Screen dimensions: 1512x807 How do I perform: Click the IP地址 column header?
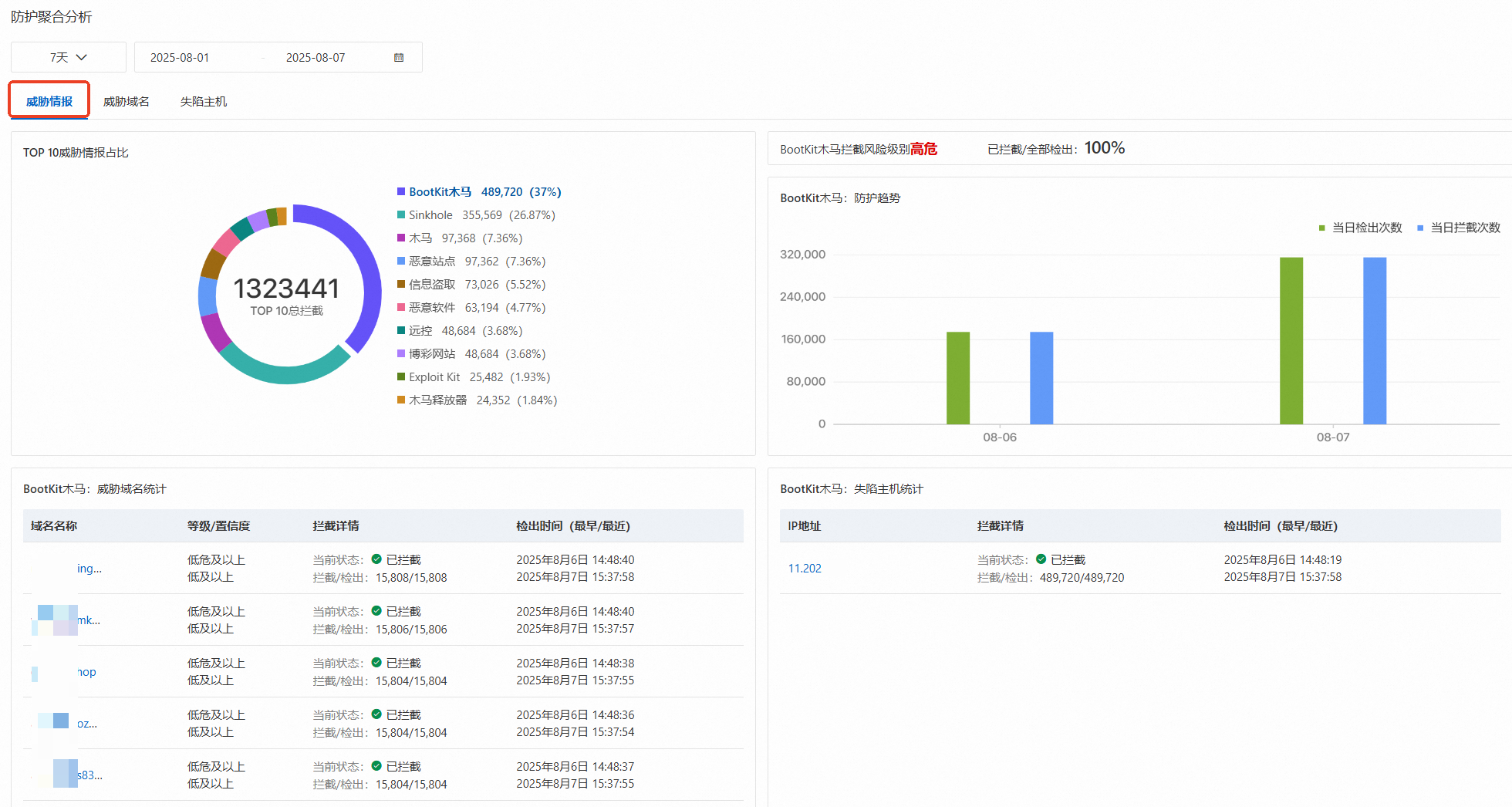point(805,526)
